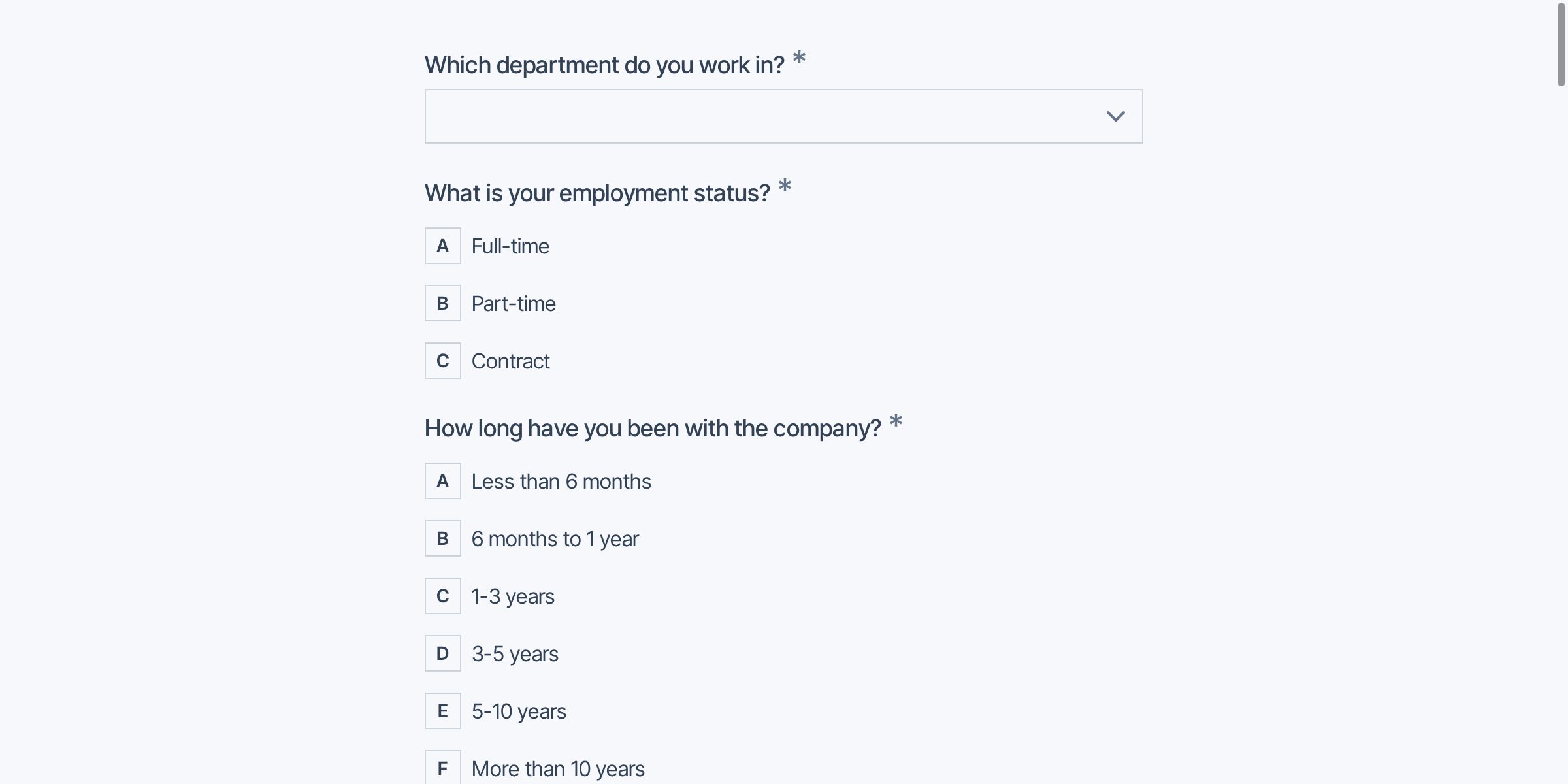Open the department selection dropdown

pyautogui.click(x=783, y=116)
